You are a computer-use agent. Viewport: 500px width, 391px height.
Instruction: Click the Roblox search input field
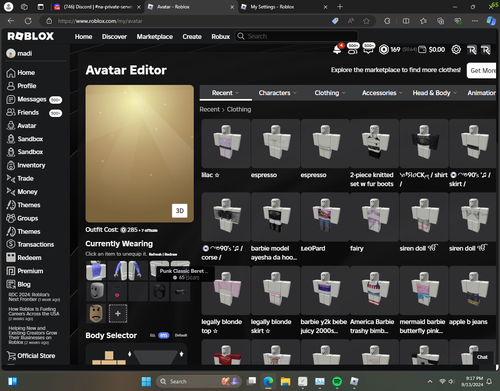[x=302, y=36]
